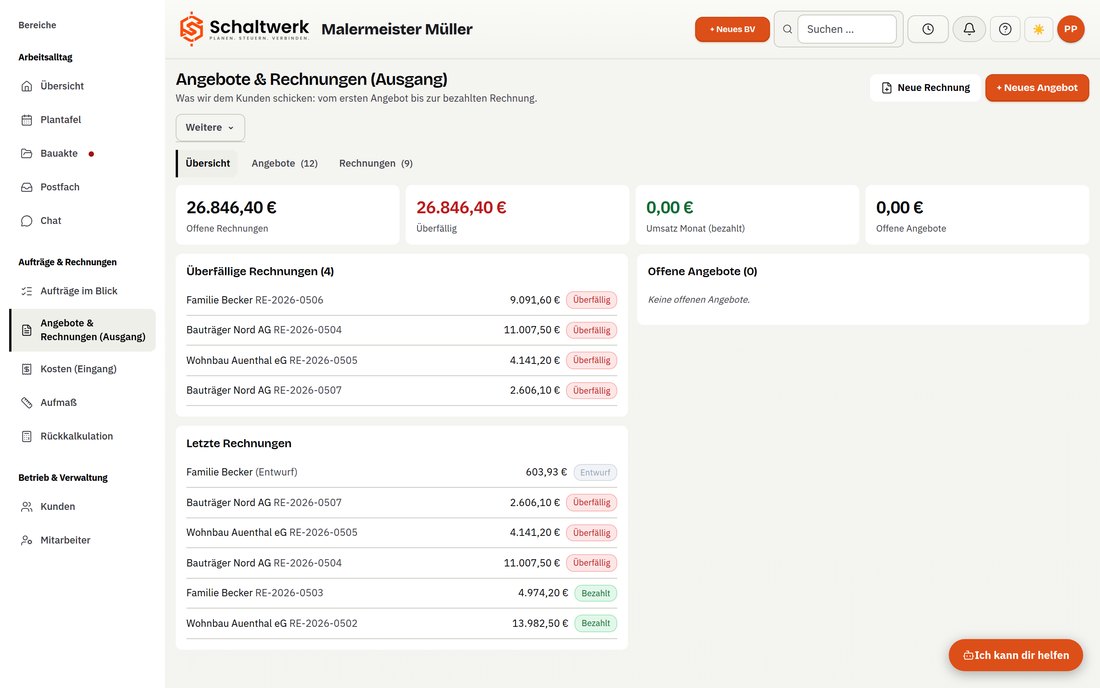The width and height of the screenshot is (1100, 688).
Task: Expand the Weitere dropdown
Action: [x=210, y=128]
